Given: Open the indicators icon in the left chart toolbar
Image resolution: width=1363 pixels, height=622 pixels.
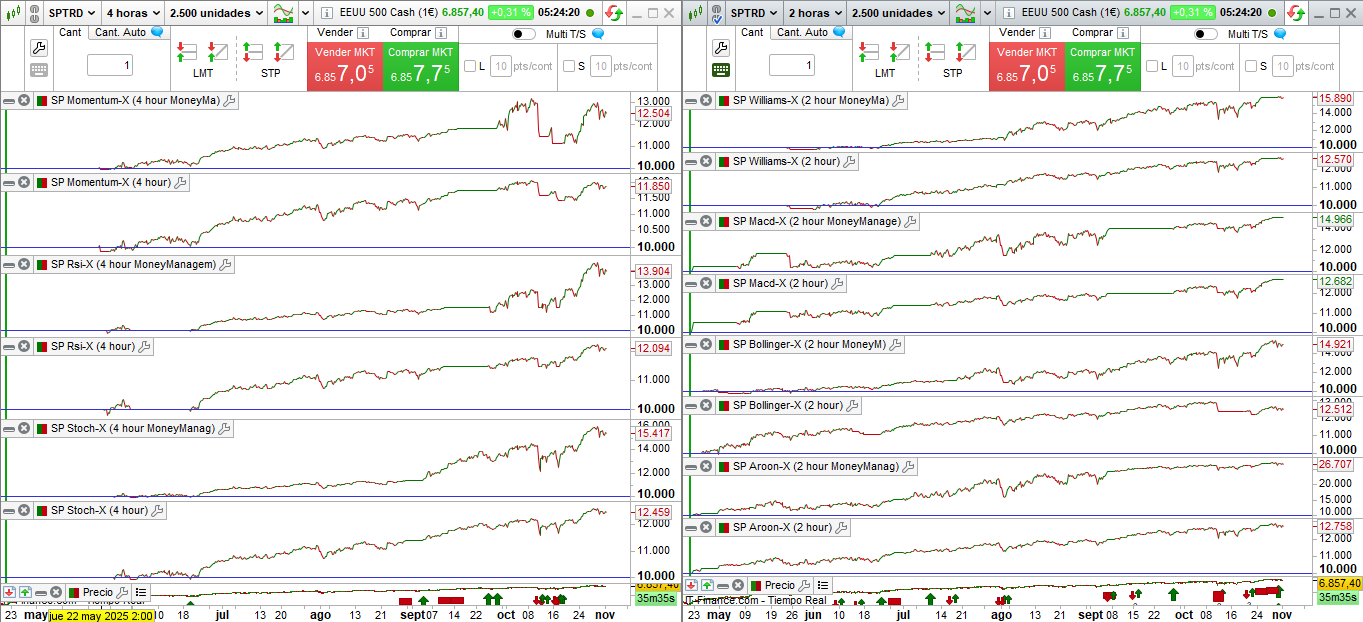Looking at the screenshot, I should coord(284,13).
